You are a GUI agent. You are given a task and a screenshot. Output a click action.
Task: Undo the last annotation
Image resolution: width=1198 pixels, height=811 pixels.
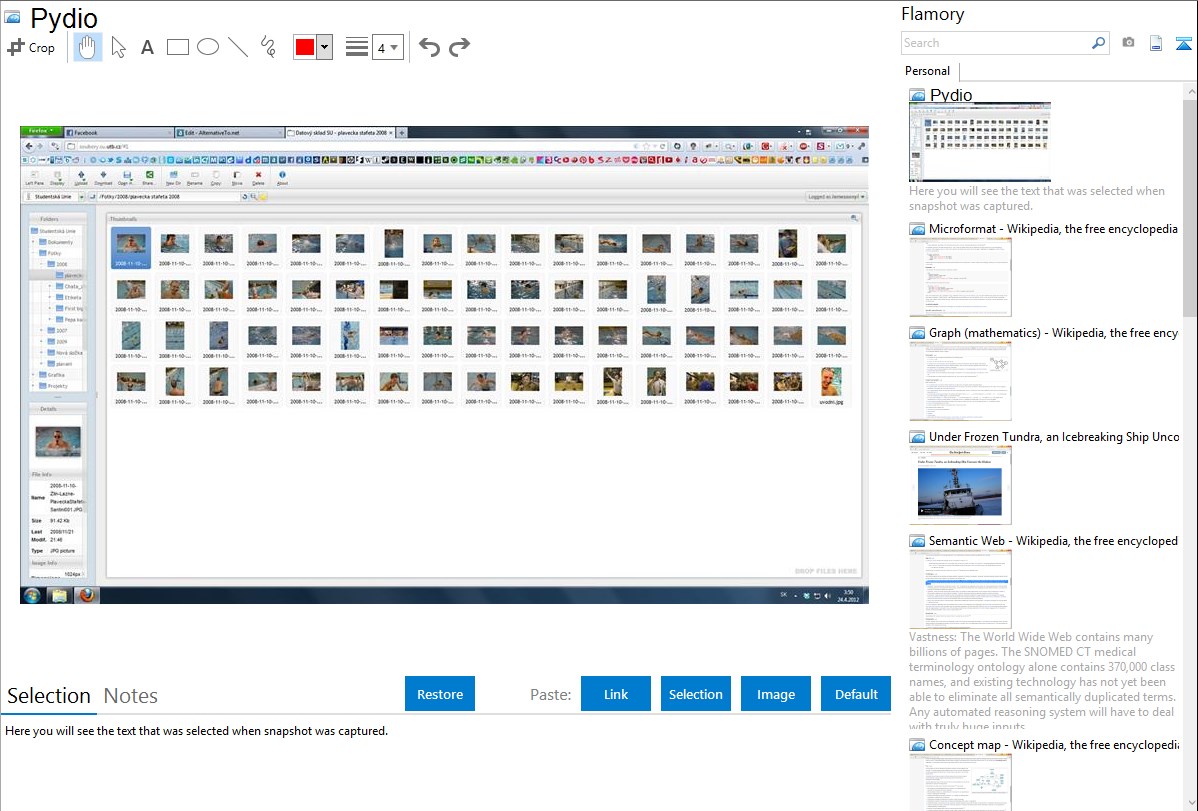point(429,47)
